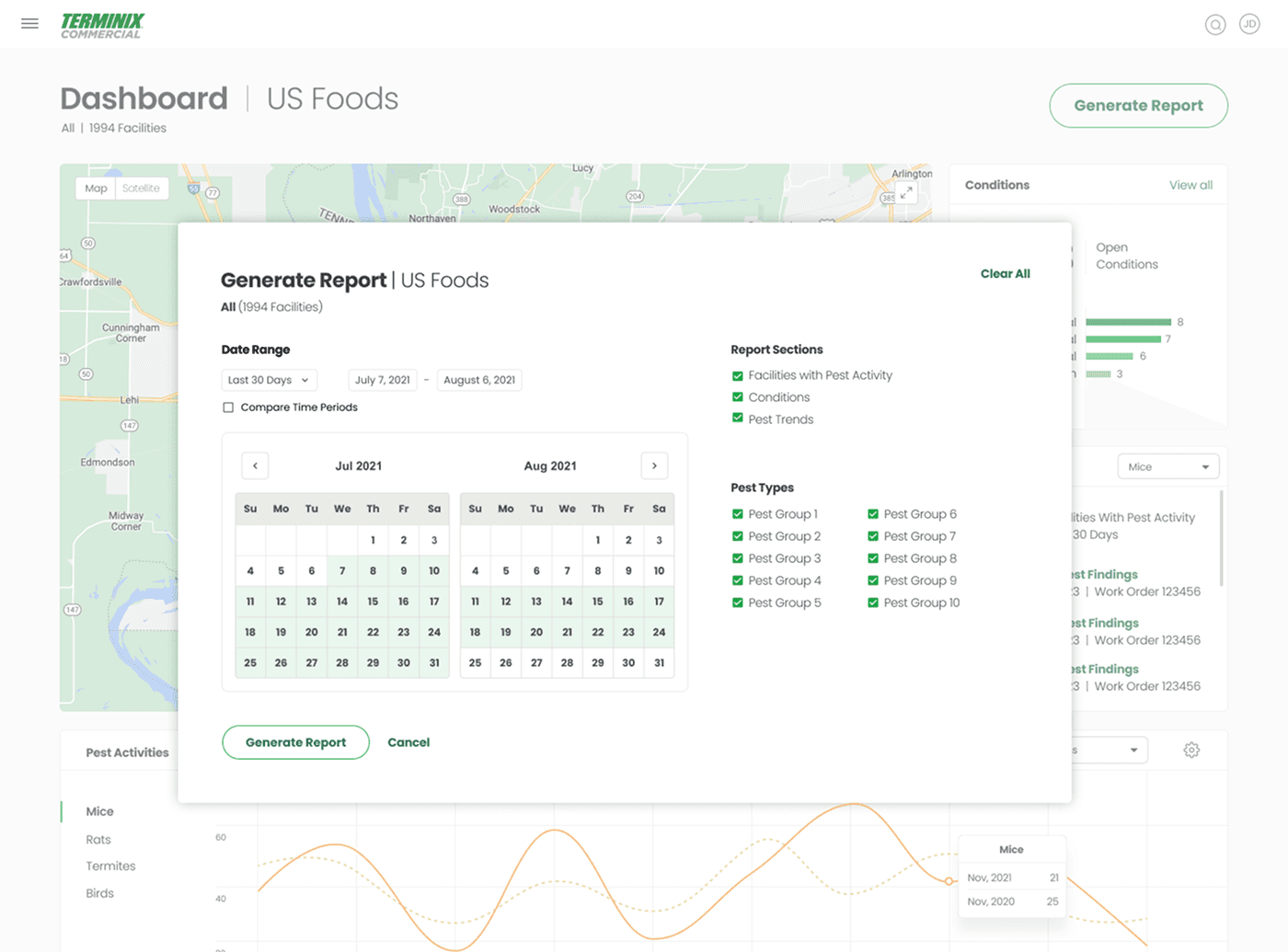Click View all in Conditions panel

tap(1190, 185)
